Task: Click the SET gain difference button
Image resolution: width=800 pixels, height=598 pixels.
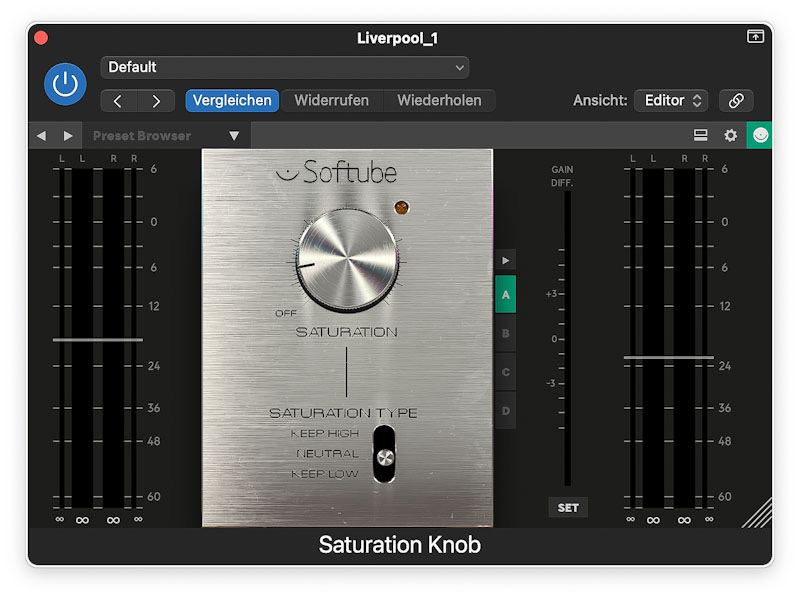Action: (568, 508)
